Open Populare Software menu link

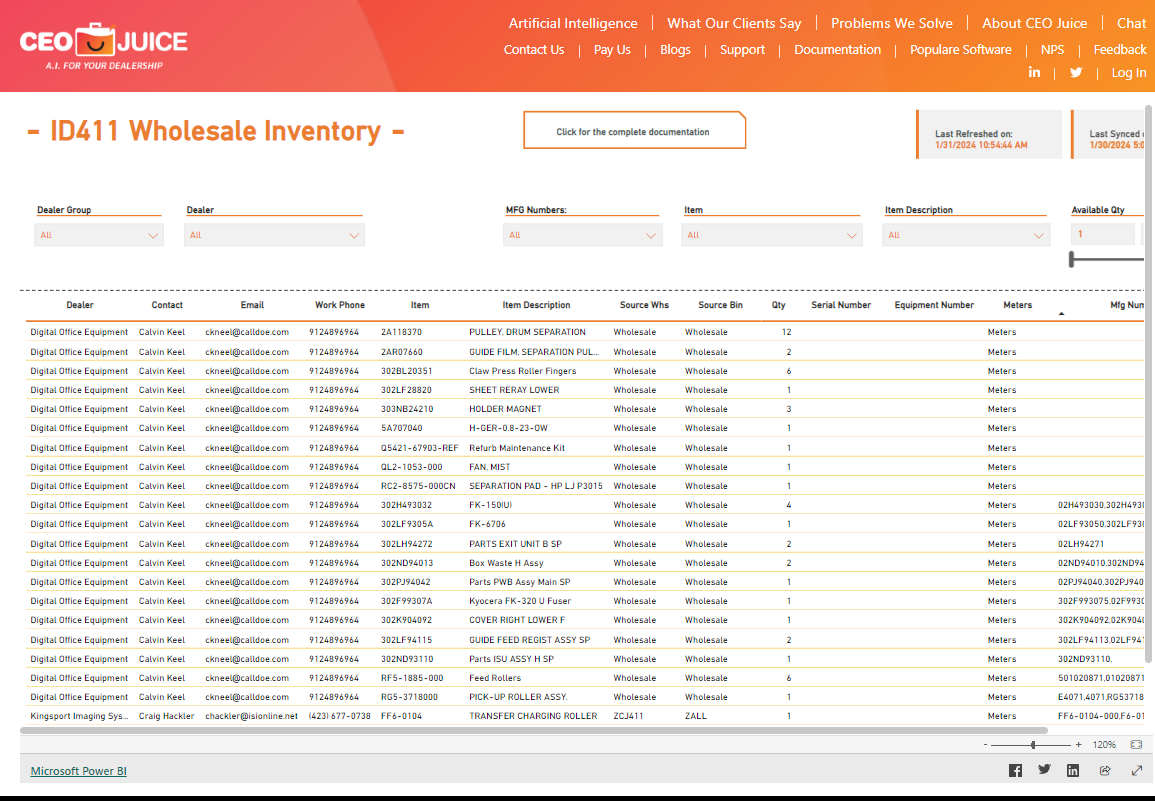click(x=961, y=49)
